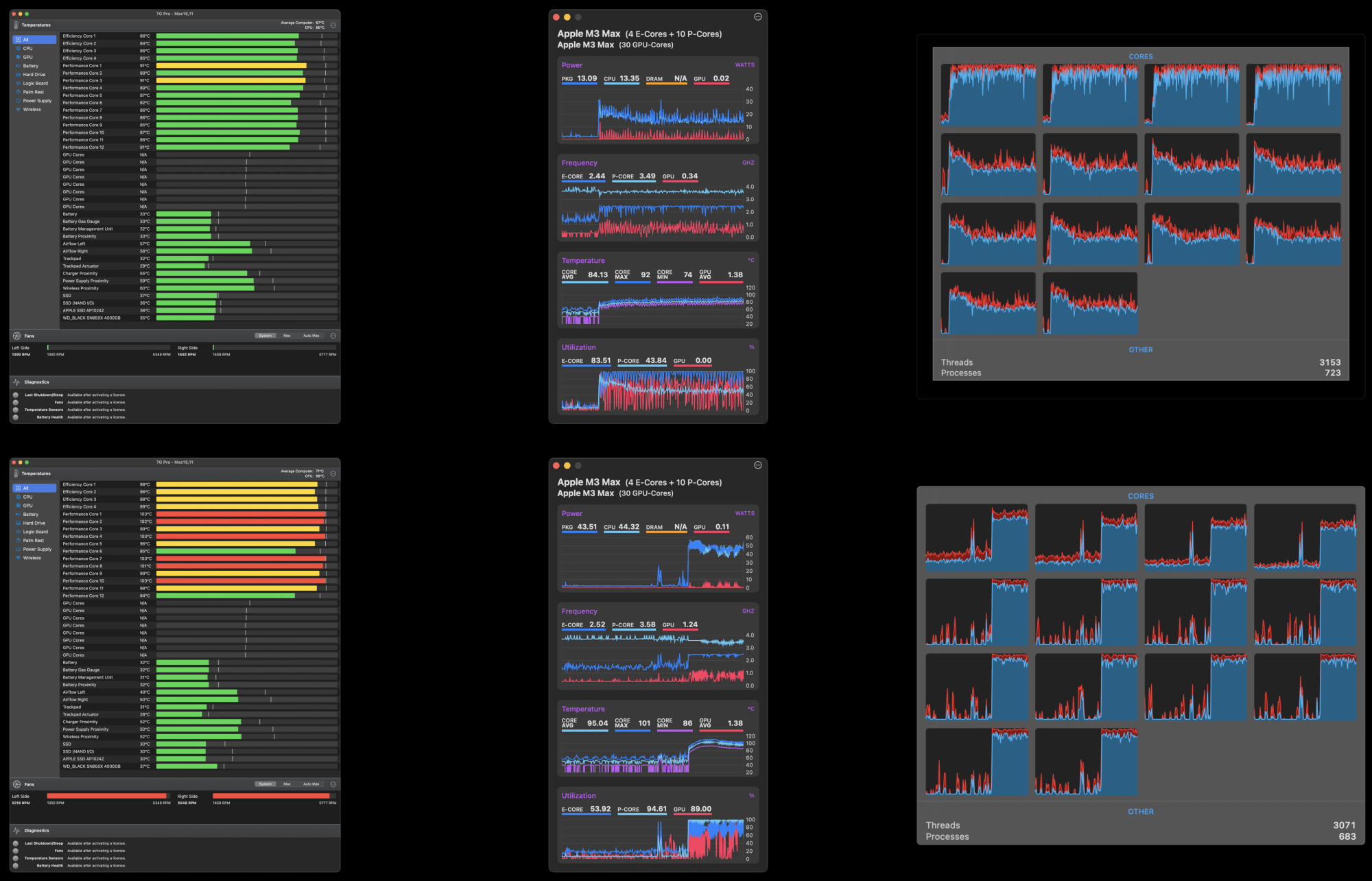Select Max fan mode in lower TG Pro window
This screenshot has height=881, width=1372.
[x=287, y=784]
